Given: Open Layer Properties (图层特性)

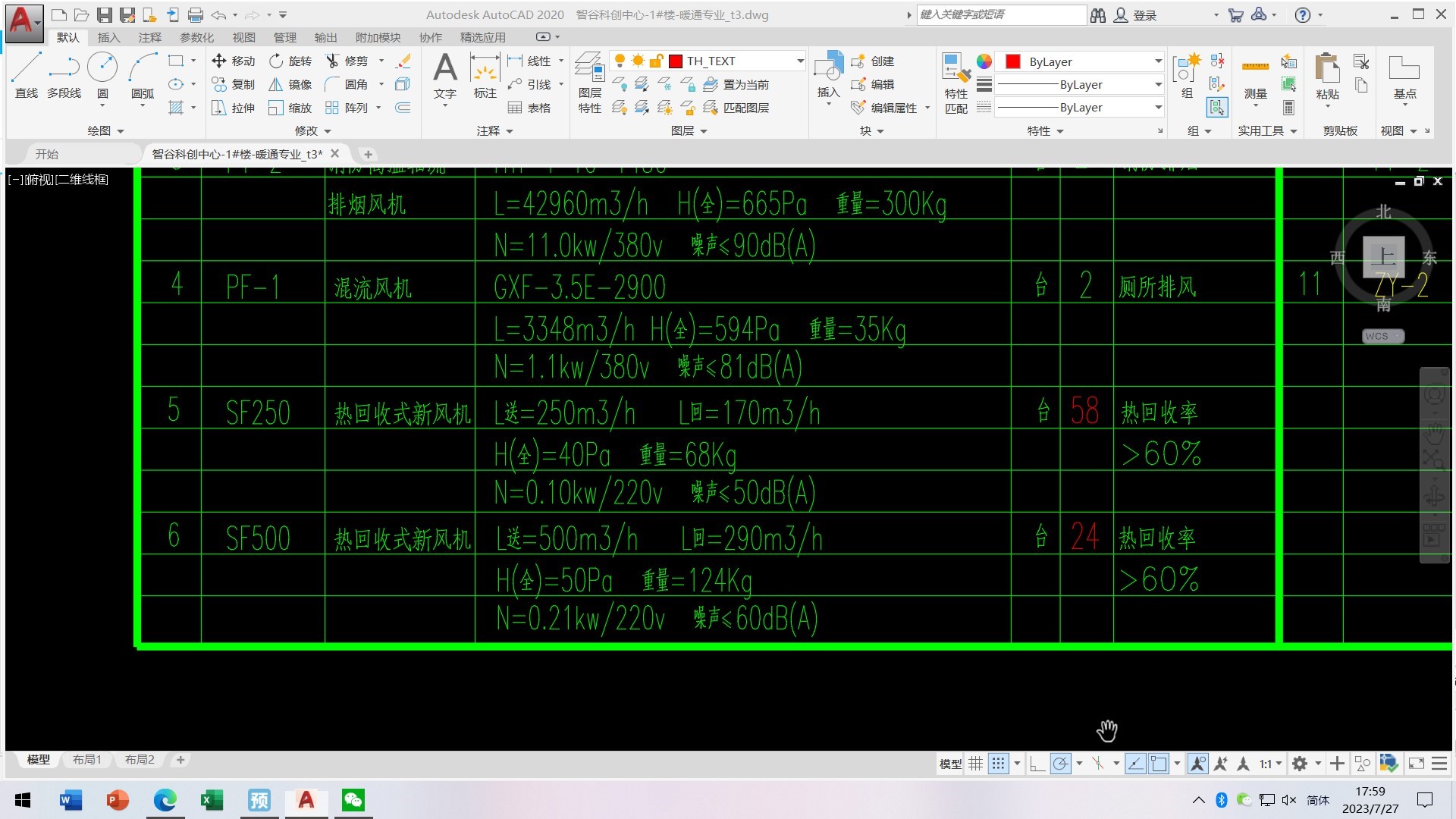Looking at the screenshot, I should [x=589, y=82].
